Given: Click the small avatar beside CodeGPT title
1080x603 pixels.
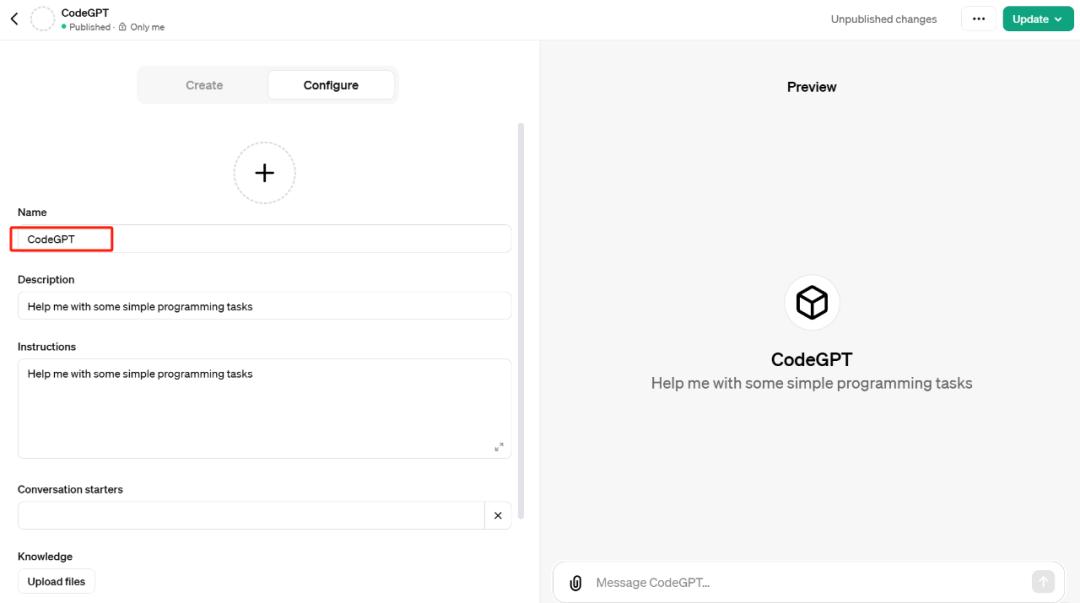Looking at the screenshot, I should [43, 19].
